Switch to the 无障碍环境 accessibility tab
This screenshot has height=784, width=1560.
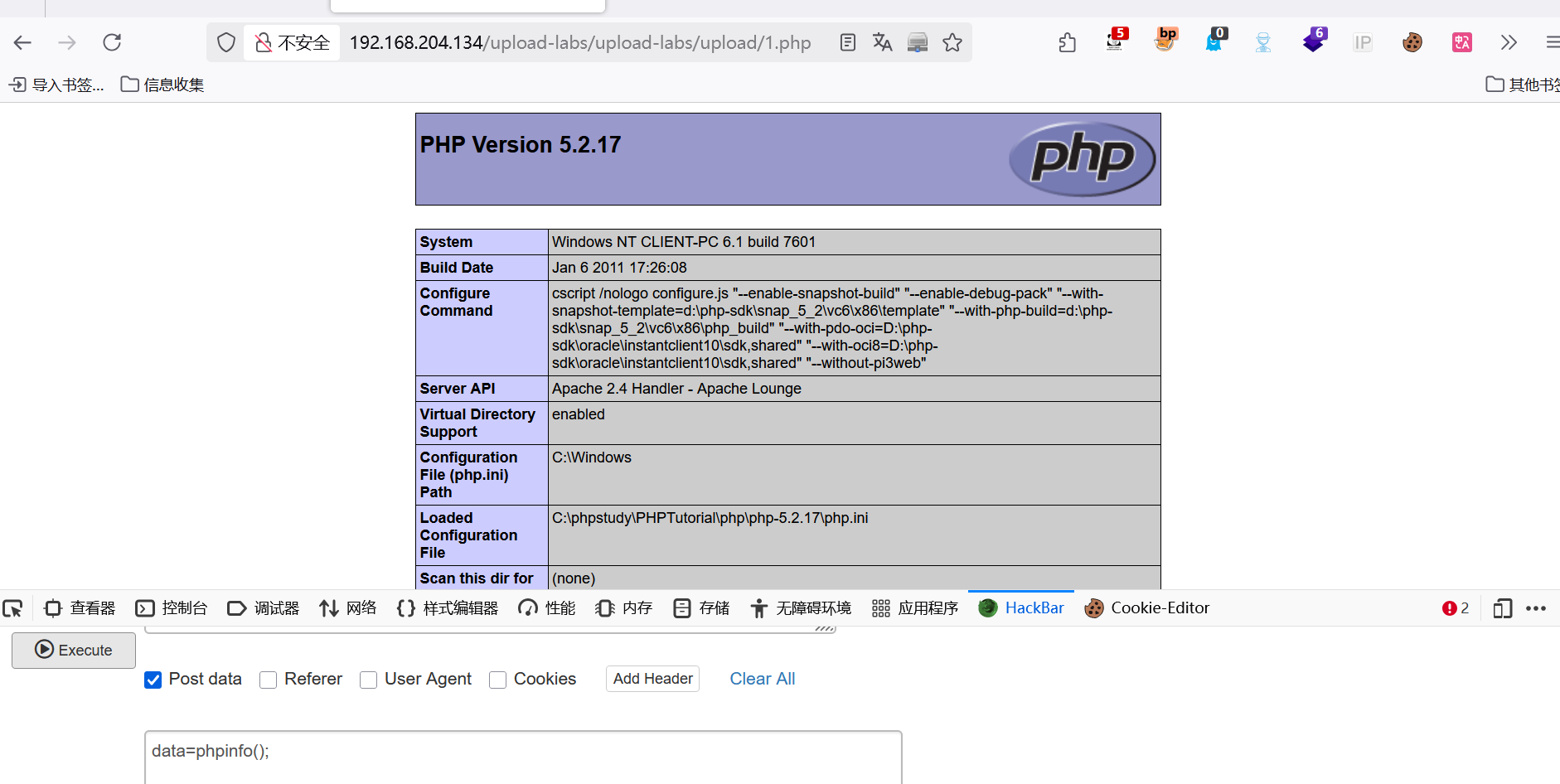801,608
